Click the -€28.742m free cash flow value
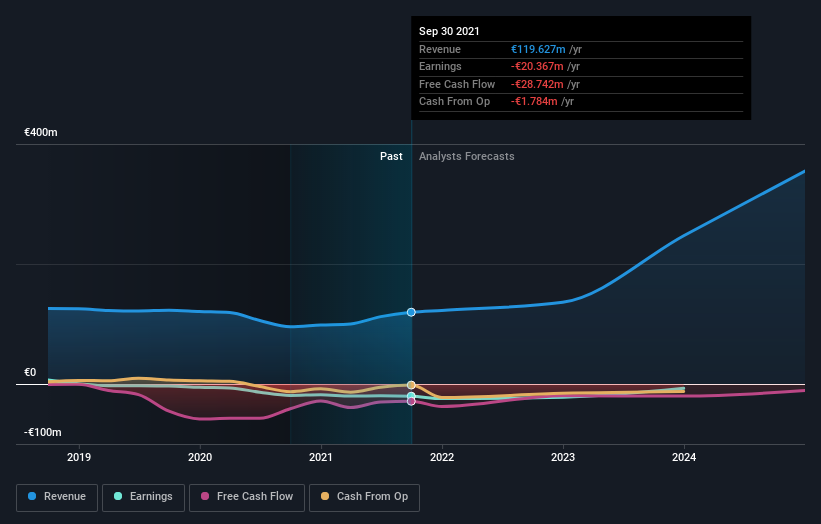This screenshot has height=524, width=821. pyautogui.click(x=537, y=84)
